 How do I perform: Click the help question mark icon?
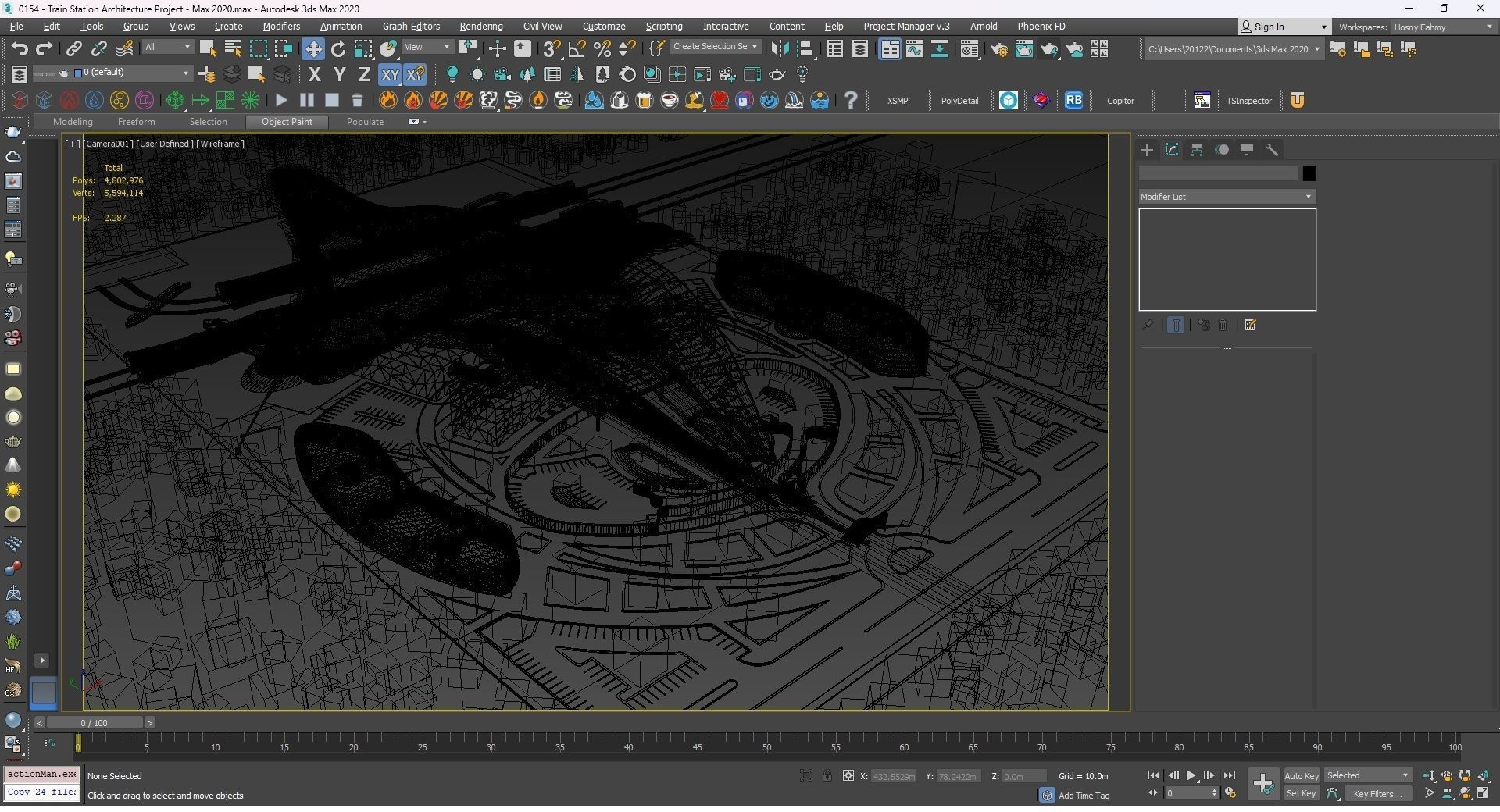(x=851, y=100)
